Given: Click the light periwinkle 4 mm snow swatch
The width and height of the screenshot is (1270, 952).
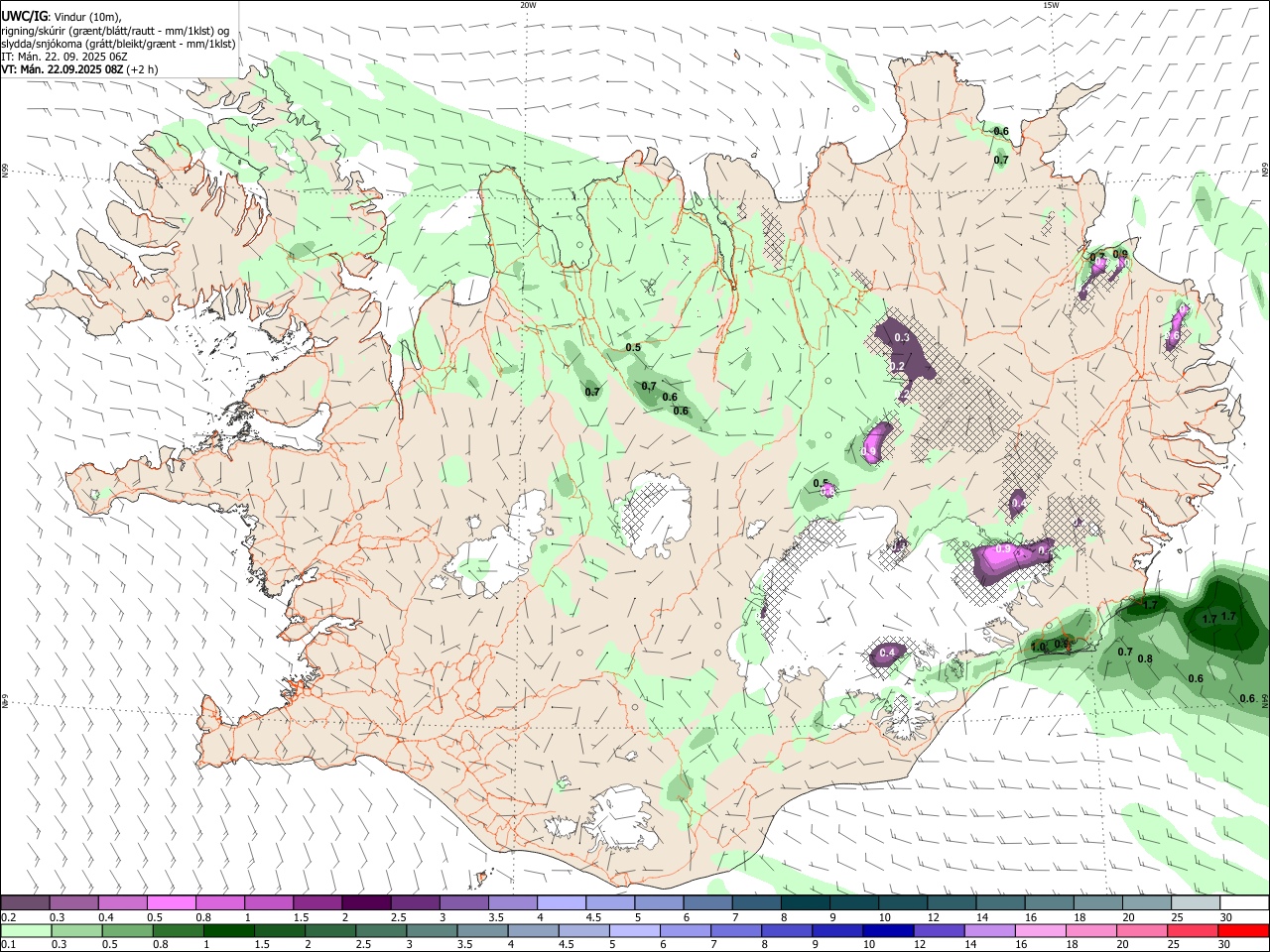Looking at the screenshot, I should pyautogui.click(x=562, y=902).
